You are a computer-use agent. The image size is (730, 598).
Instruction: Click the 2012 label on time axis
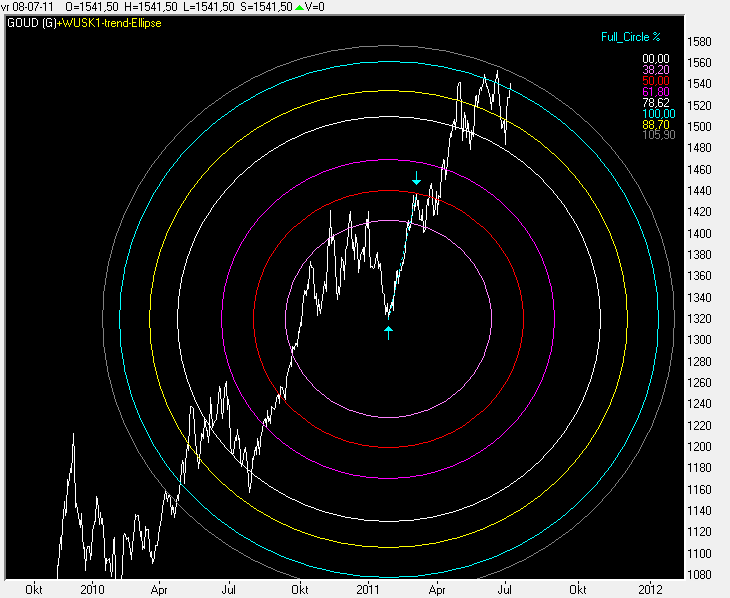coord(651,590)
